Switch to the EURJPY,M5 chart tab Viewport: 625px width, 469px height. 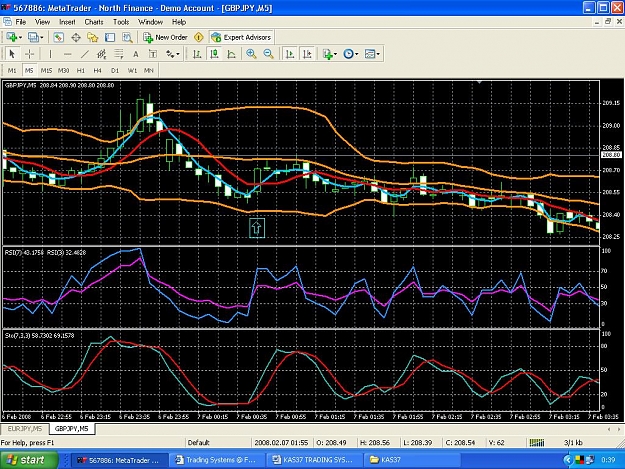(25, 429)
